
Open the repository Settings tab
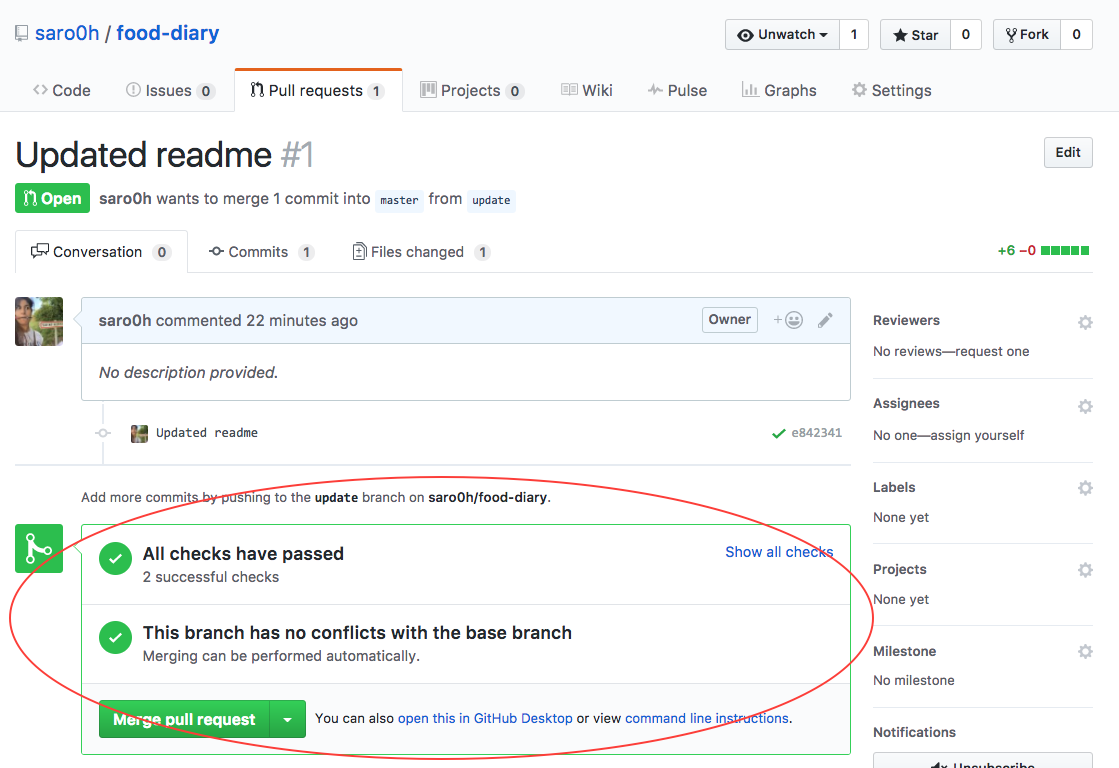[x=891, y=91]
